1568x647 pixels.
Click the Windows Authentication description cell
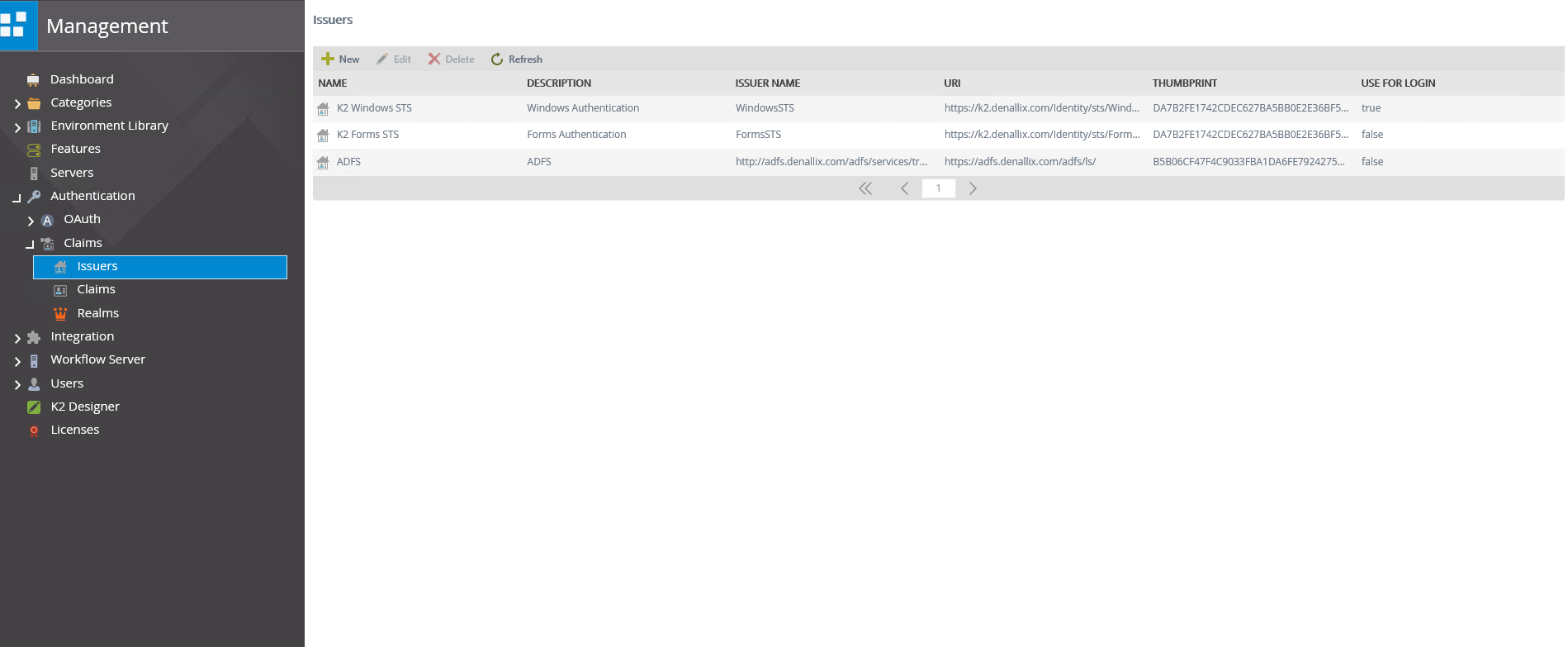[x=583, y=108]
